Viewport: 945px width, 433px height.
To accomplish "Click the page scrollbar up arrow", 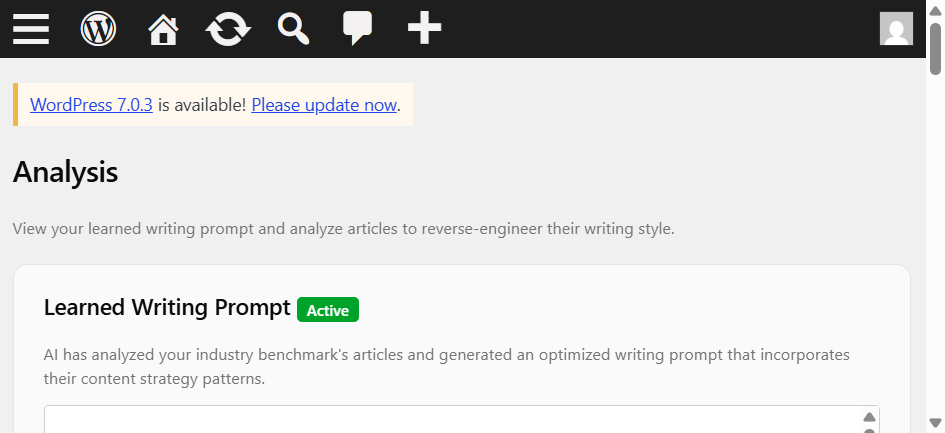I will point(935,12).
